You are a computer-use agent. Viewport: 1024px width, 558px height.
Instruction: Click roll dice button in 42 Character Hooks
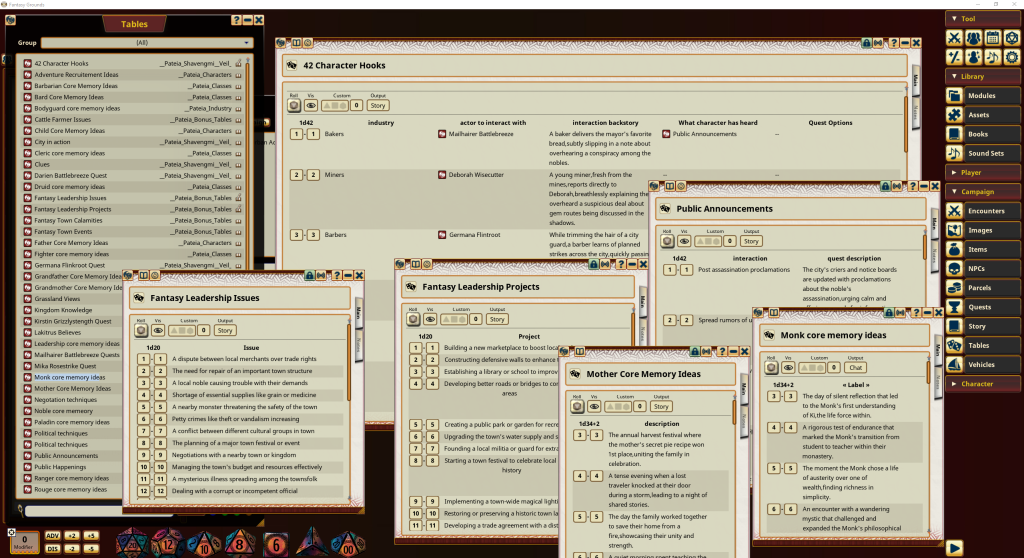[294, 105]
